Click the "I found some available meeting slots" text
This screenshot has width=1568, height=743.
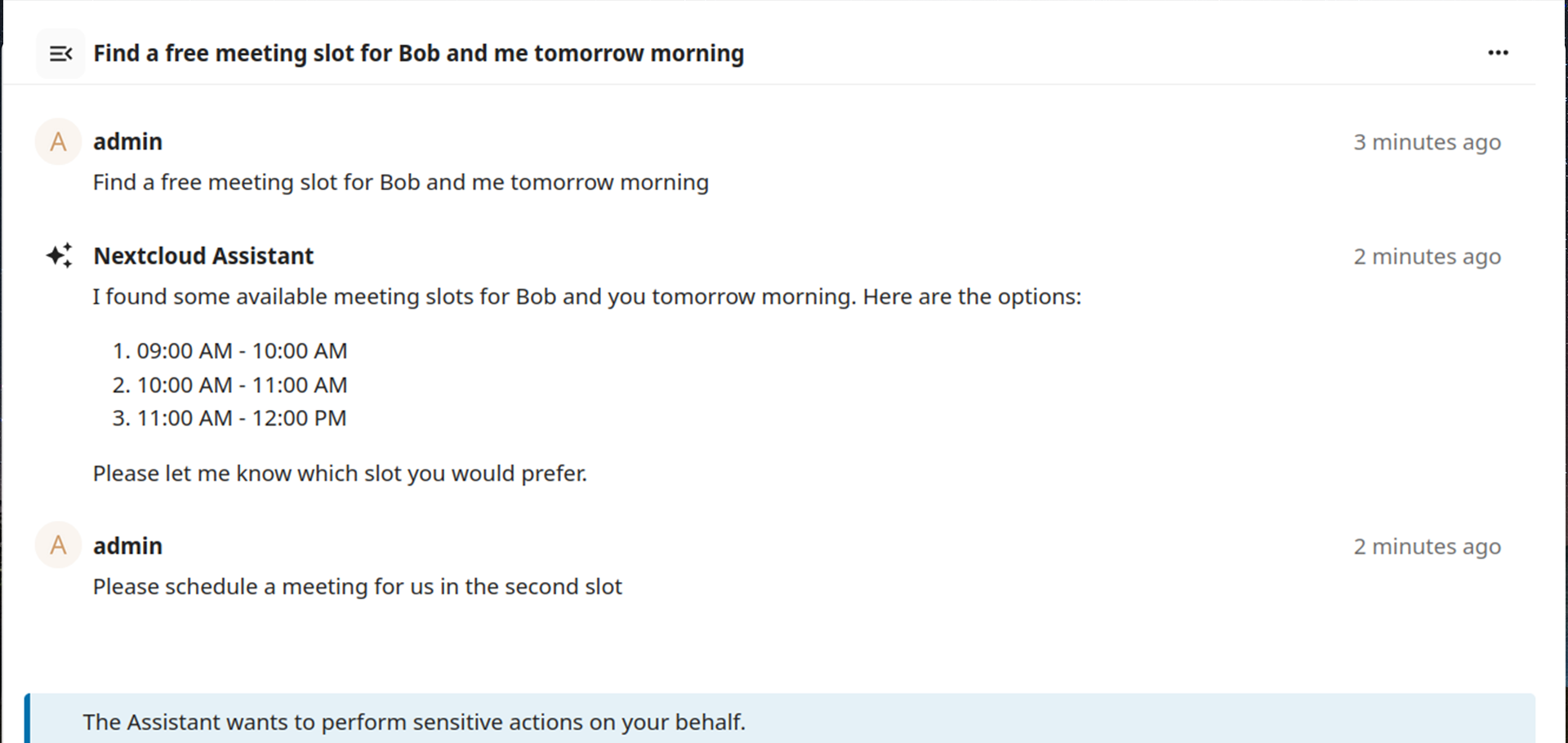pos(586,296)
